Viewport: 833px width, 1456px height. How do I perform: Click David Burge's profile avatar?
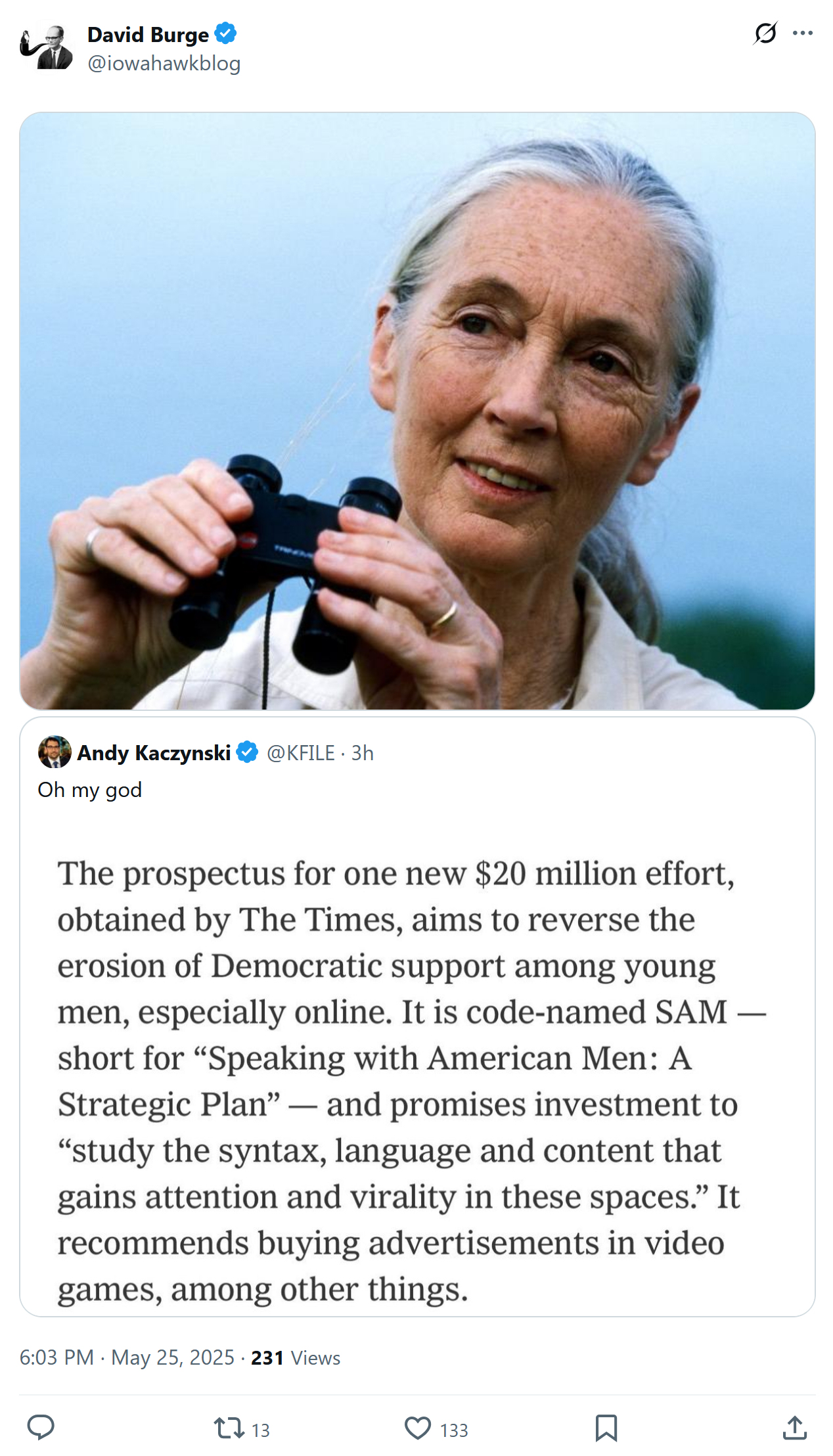(x=46, y=47)
